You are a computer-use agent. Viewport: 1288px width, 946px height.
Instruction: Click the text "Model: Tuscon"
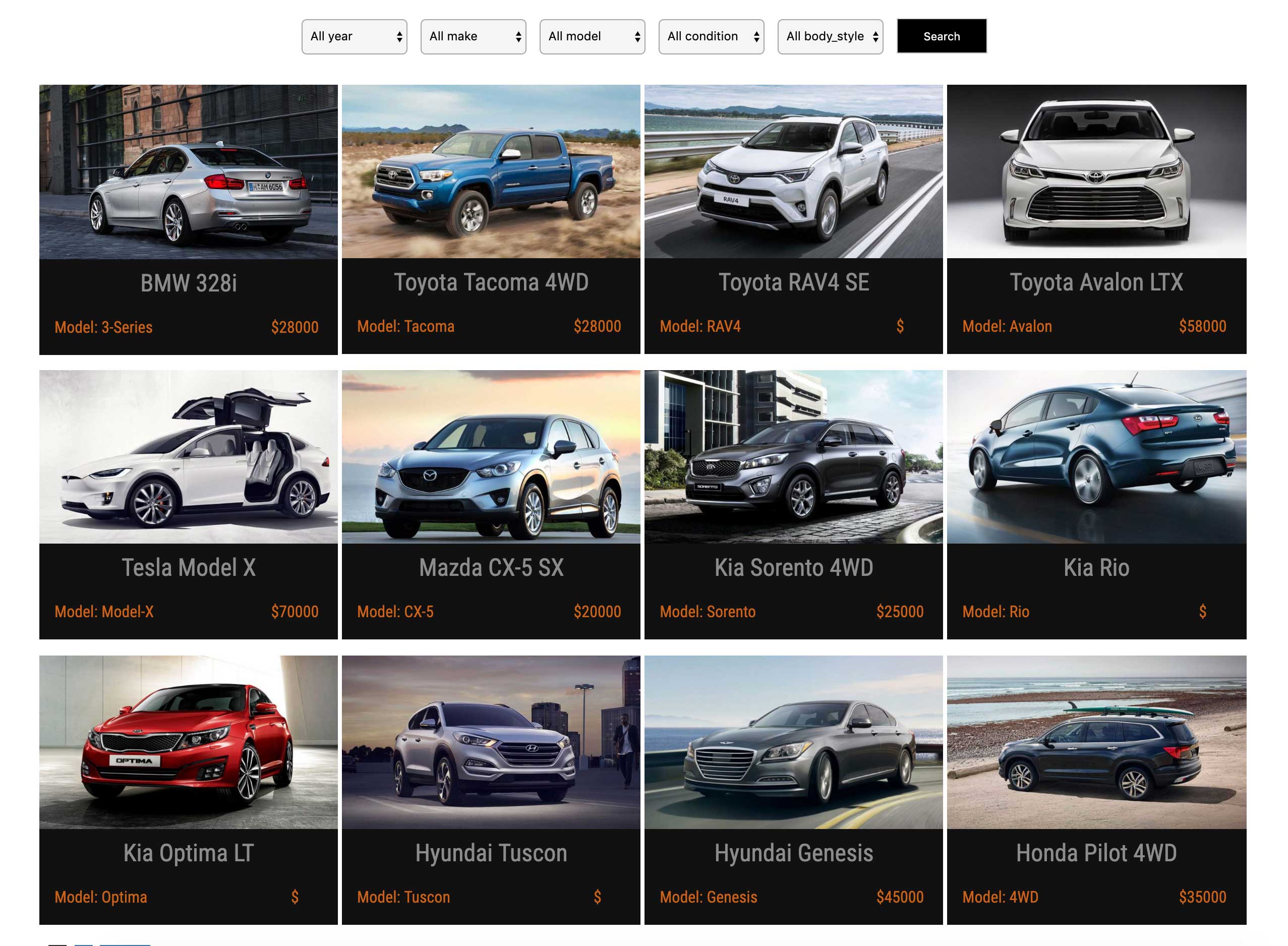(x=403, y=897)
